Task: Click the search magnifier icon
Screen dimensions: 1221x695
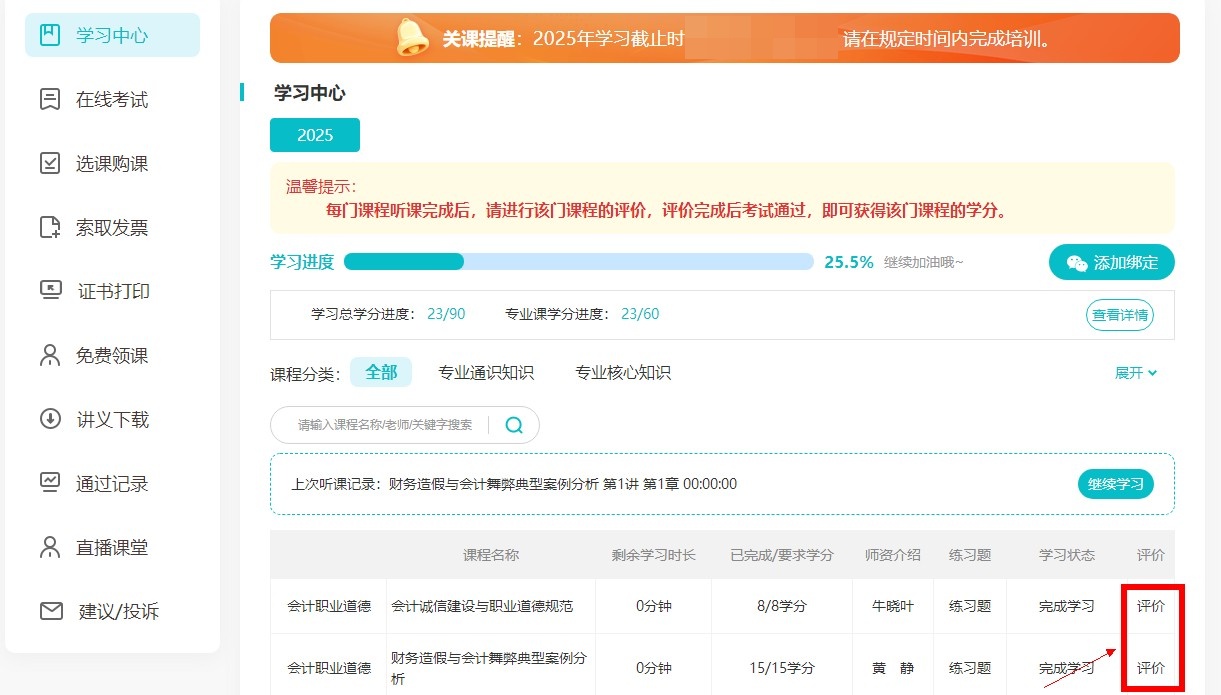Action: [x=514, y=425]
